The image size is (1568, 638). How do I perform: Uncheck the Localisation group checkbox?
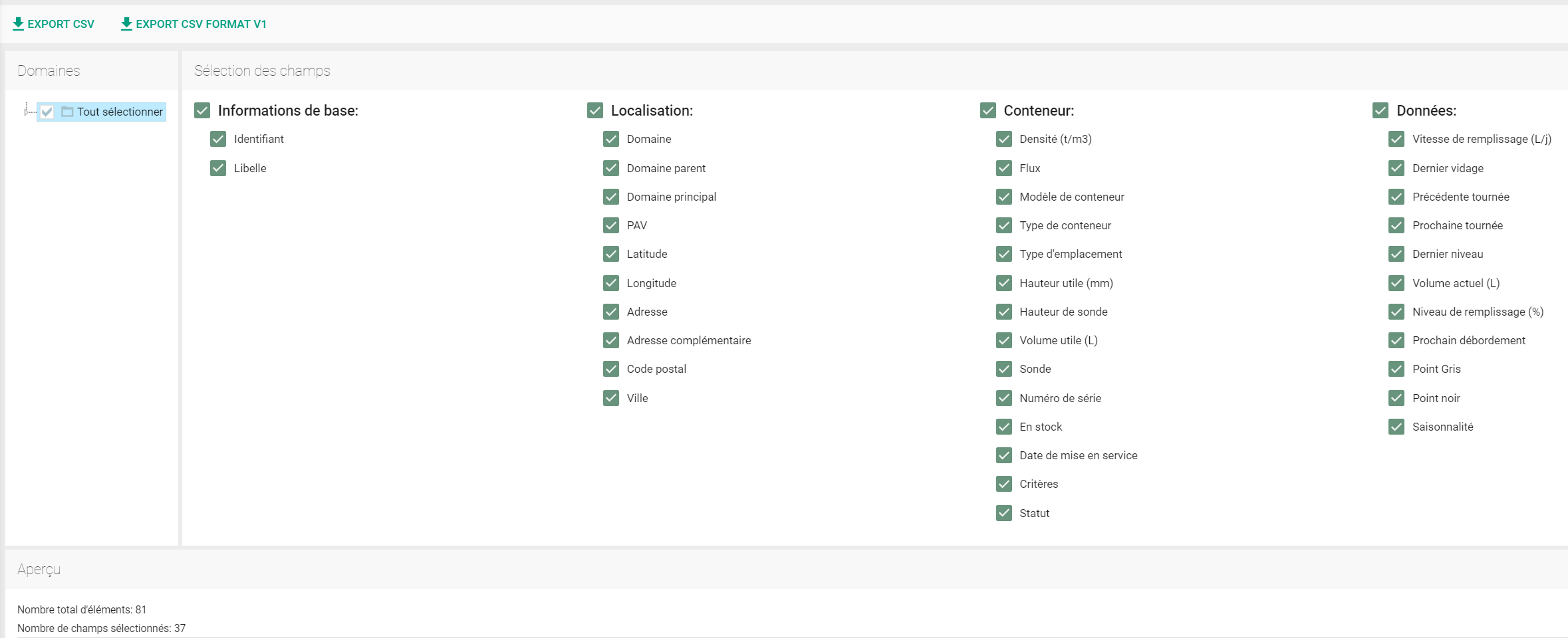pos(595,110)
